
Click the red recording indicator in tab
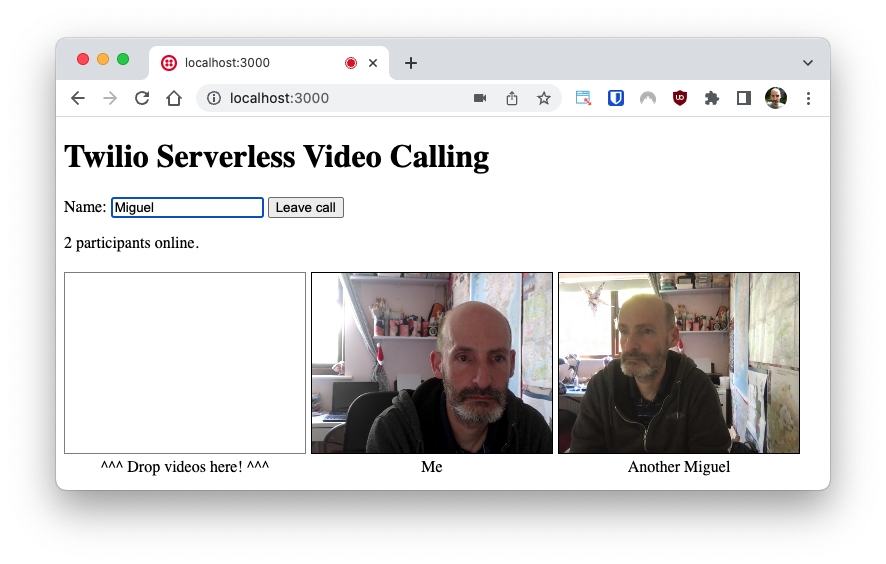click(351, 63)
